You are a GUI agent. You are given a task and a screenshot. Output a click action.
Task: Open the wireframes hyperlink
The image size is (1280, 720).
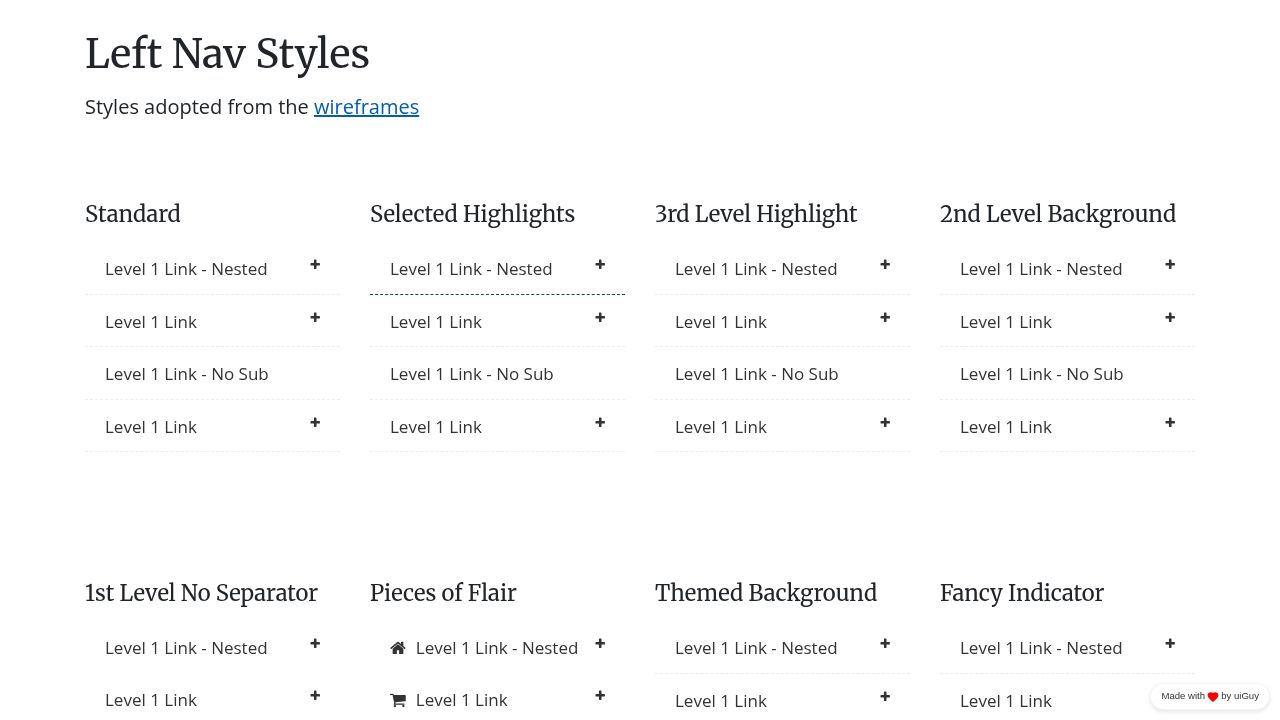tap(366, 107)
